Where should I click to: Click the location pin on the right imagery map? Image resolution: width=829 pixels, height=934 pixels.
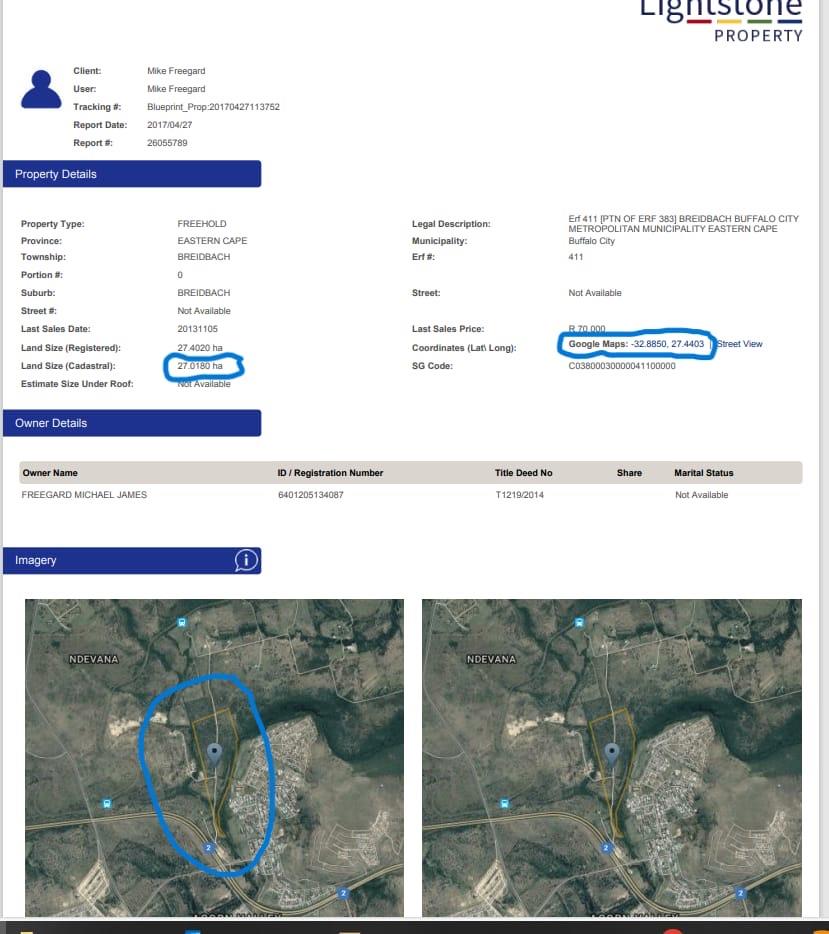(x=611, y=753)
